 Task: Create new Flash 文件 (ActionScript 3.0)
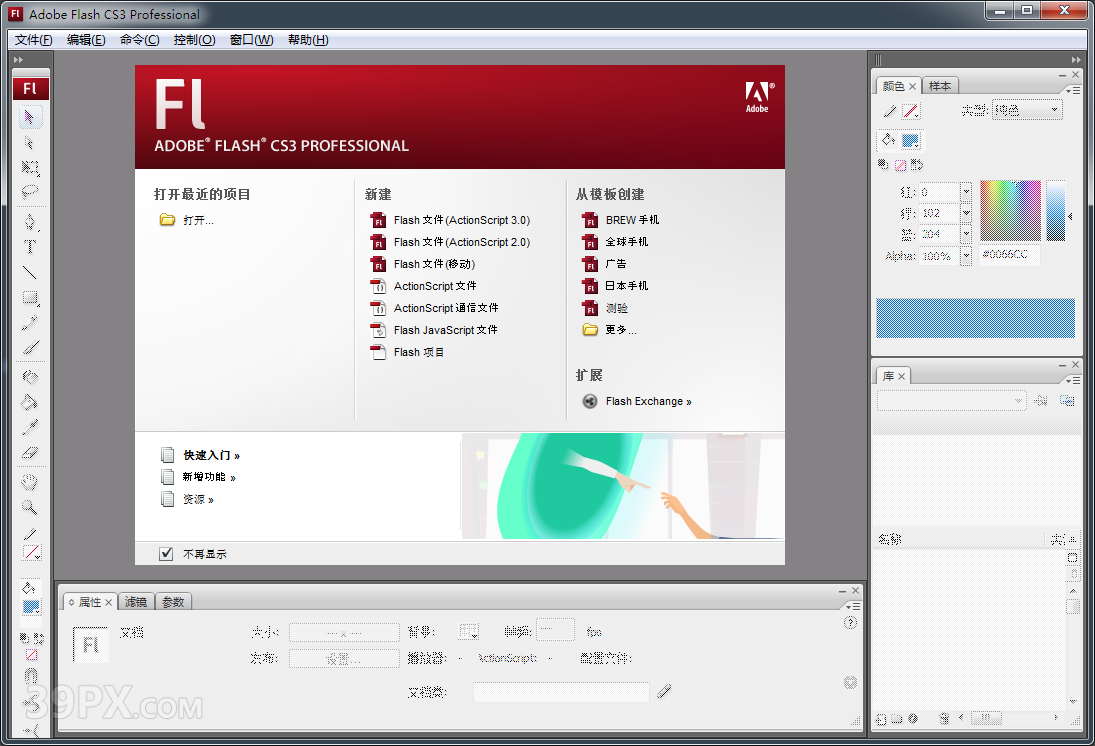click(x=450, y=220)
